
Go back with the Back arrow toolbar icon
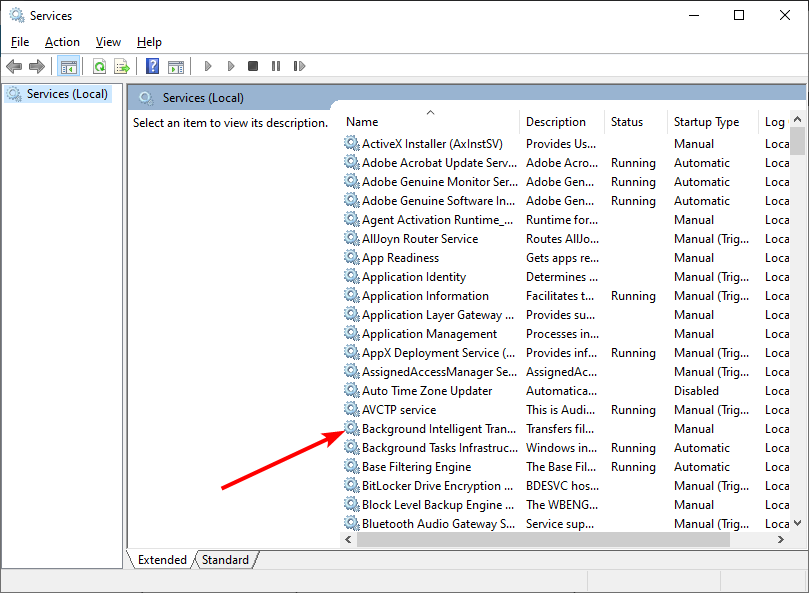tap(14, 66)
